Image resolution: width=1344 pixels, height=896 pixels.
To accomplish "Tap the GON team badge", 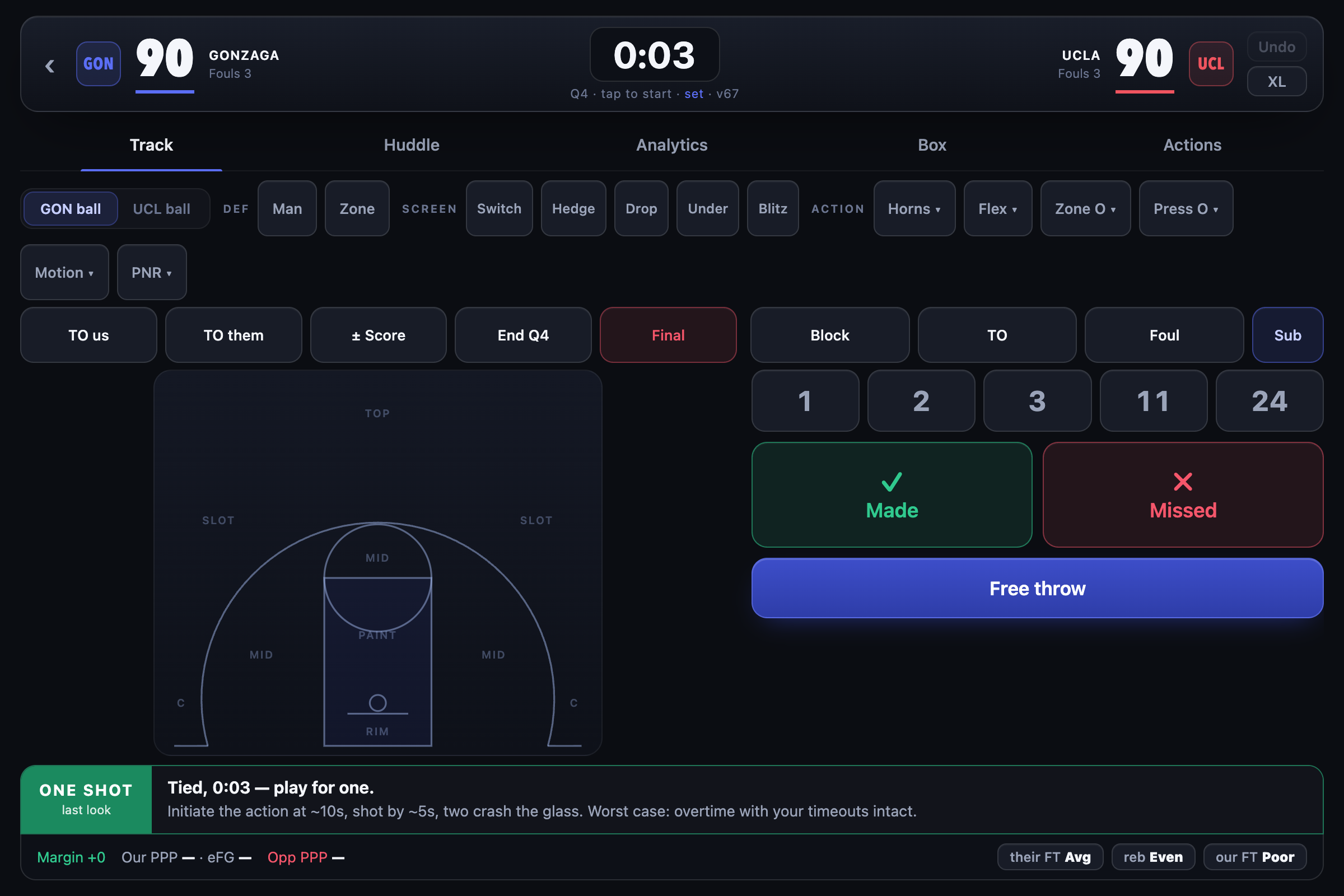I will pyautogui.click(x=99, y=63).
